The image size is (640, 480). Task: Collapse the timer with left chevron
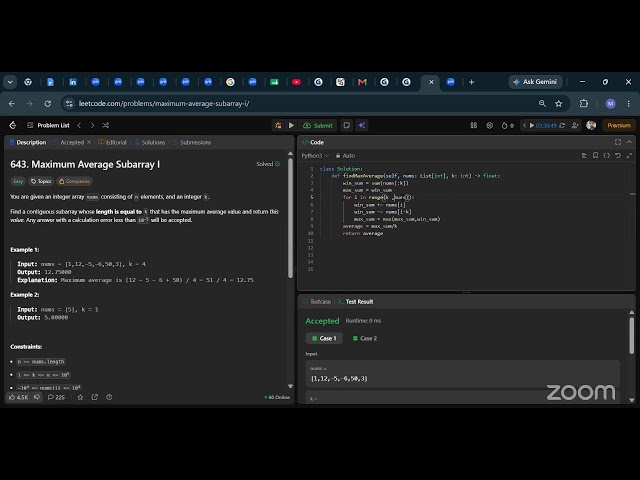[524, 125]
